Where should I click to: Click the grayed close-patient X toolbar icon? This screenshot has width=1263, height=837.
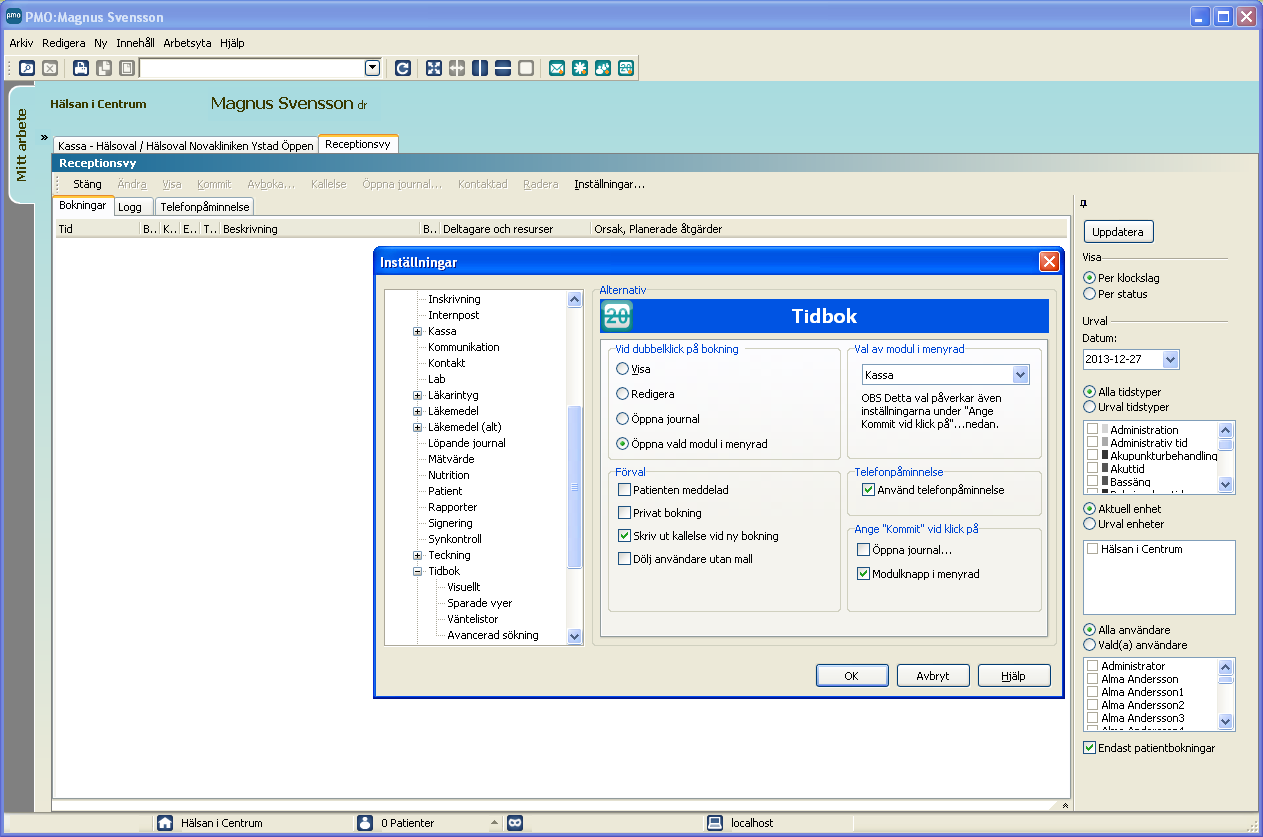[x=50, y=68]
